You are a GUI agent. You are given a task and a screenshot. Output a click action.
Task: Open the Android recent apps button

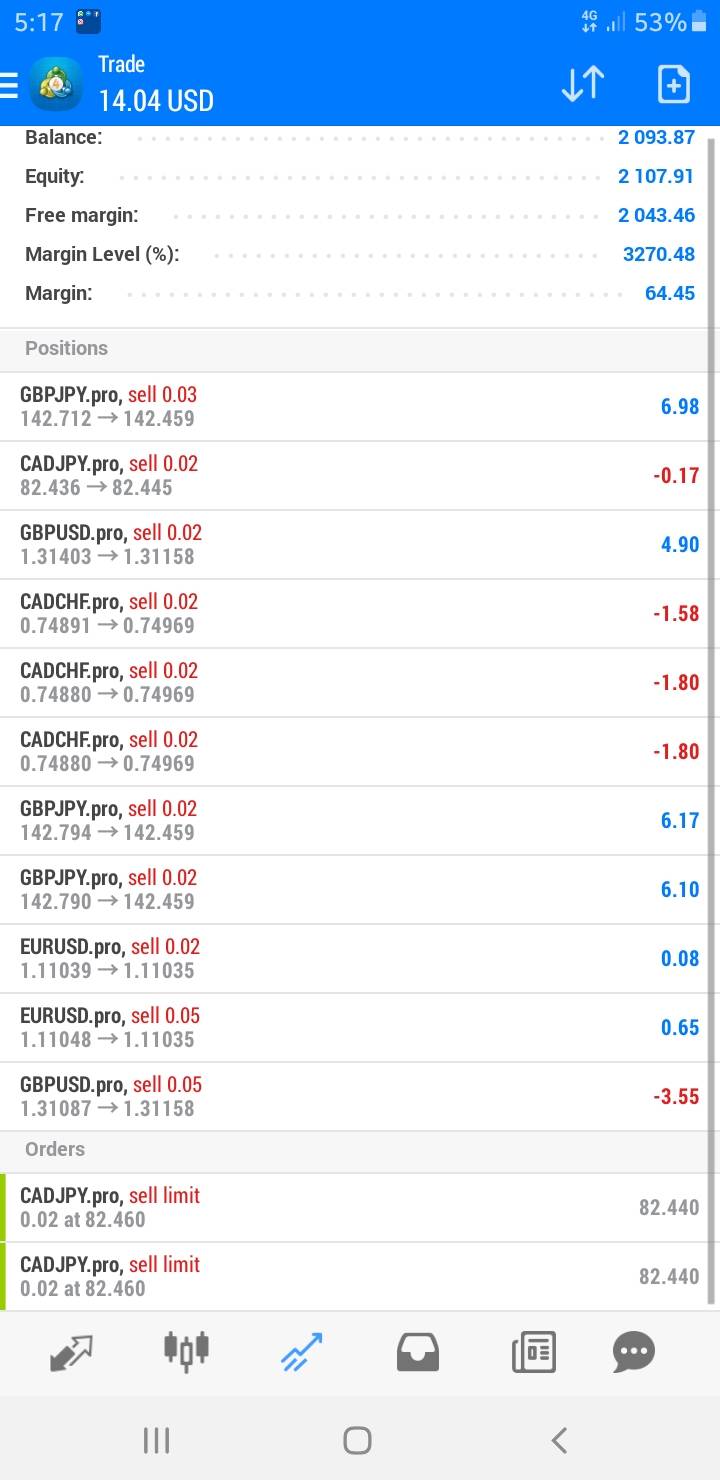pos(156,1440)
